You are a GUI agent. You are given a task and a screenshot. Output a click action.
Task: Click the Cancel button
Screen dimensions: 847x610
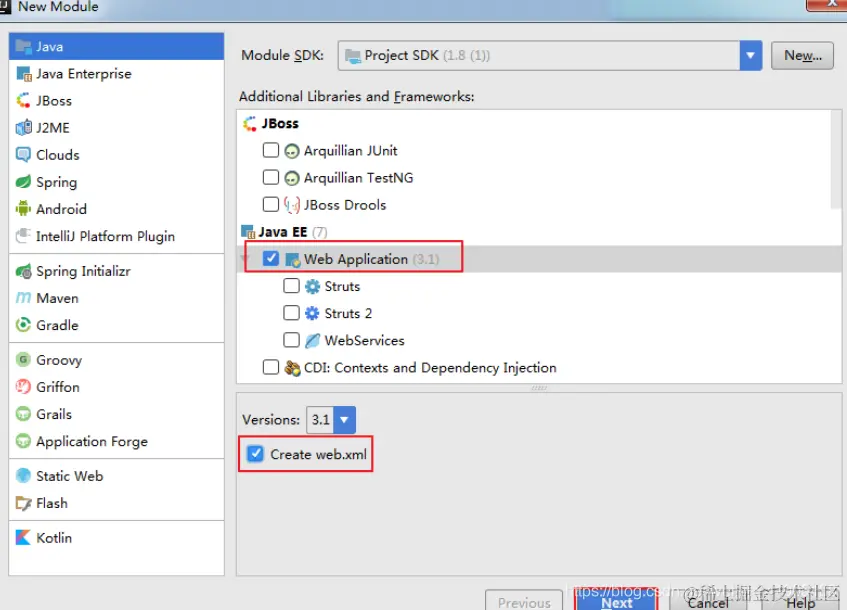click(708, 600)
